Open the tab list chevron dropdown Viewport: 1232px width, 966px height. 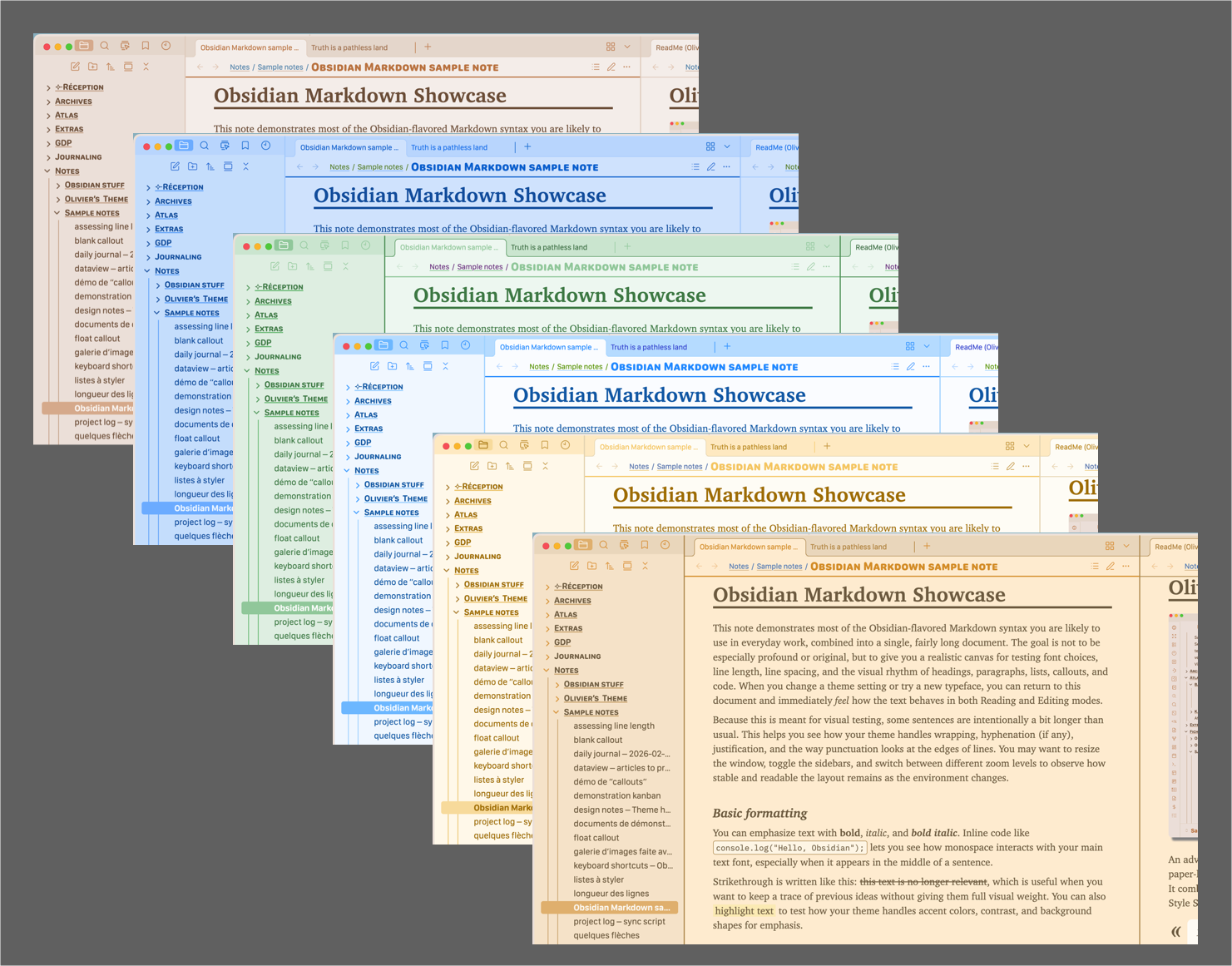(1126, 546)
